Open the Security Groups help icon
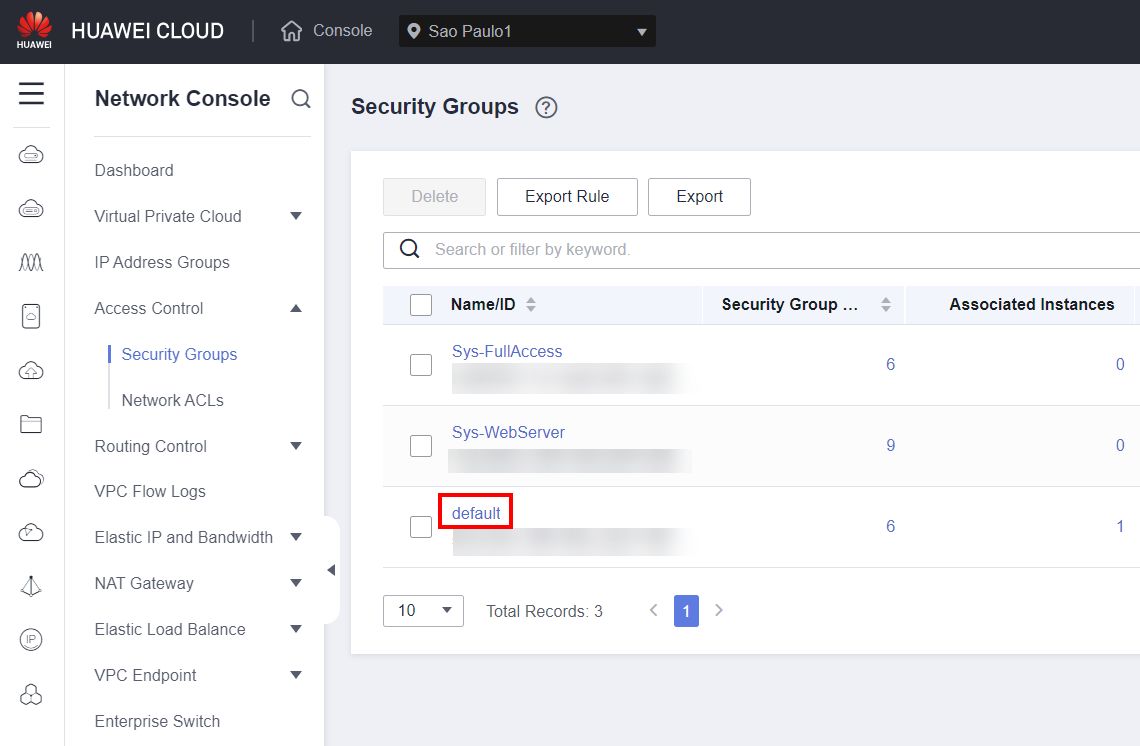 pyautogui.click(x=545, y=107)
